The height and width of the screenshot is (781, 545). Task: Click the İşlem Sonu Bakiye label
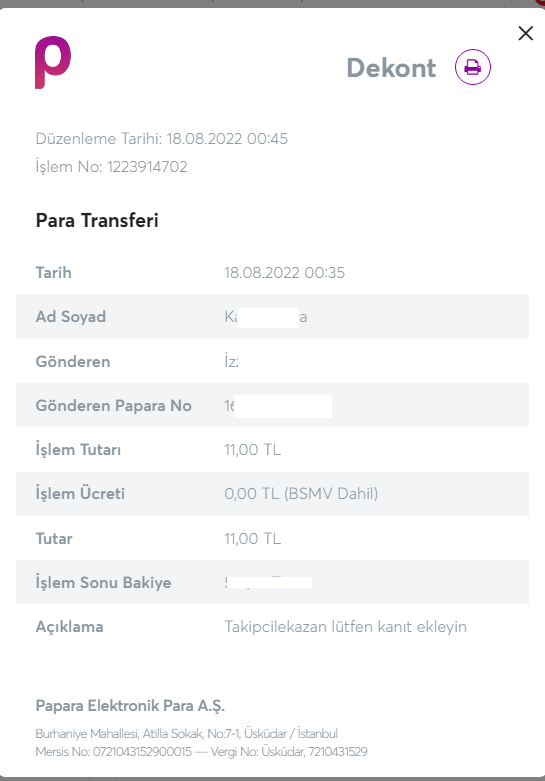click(x=103, y=583)
